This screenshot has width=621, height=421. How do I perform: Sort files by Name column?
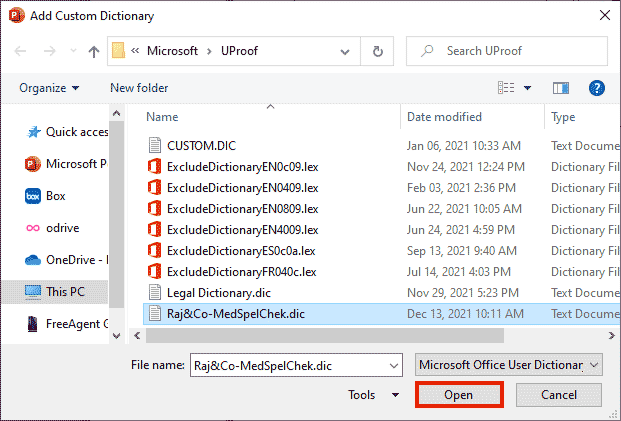(162, 117)
